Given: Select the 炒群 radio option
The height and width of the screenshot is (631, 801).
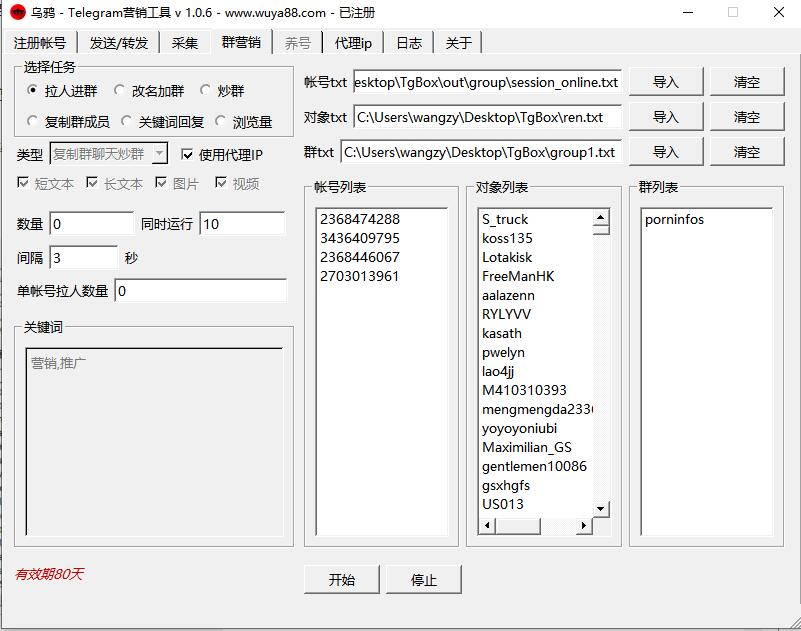Looking at the screenshot, I should [205, 90].
